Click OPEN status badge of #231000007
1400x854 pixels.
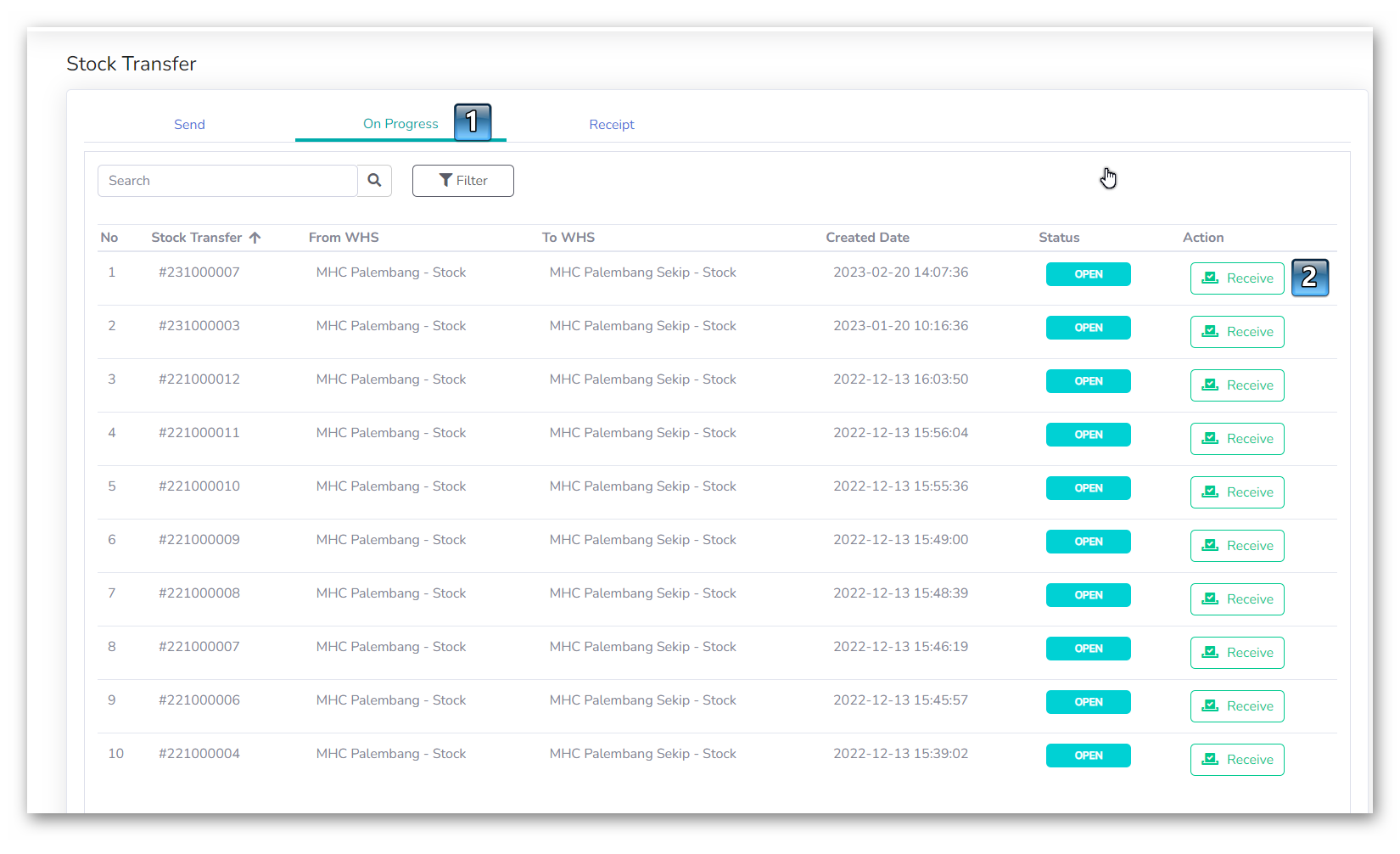(x=1088, y=274)
